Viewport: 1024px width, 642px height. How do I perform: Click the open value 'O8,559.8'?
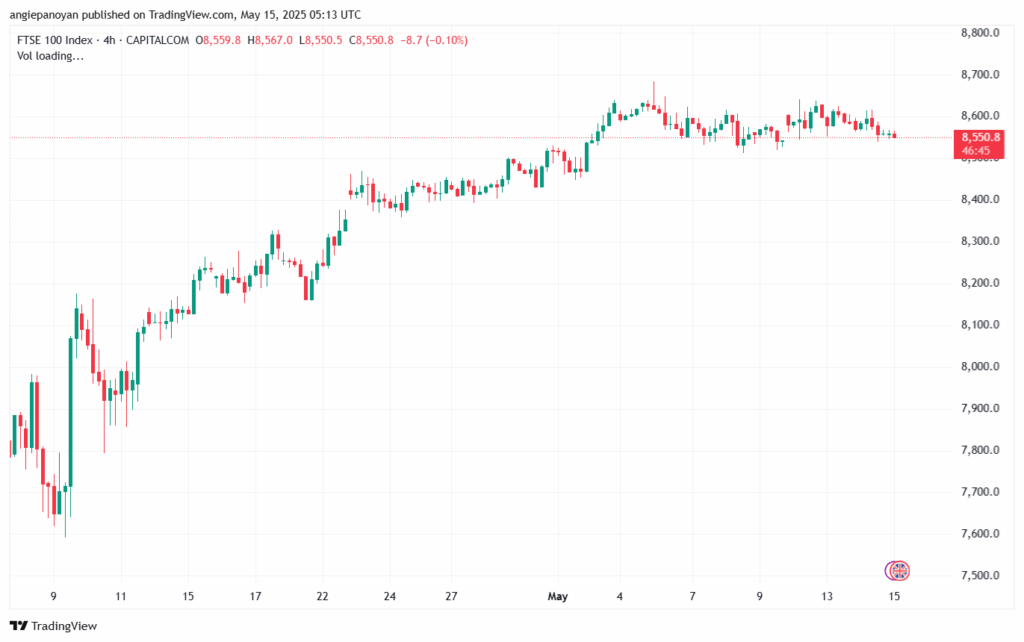point(218,40)
